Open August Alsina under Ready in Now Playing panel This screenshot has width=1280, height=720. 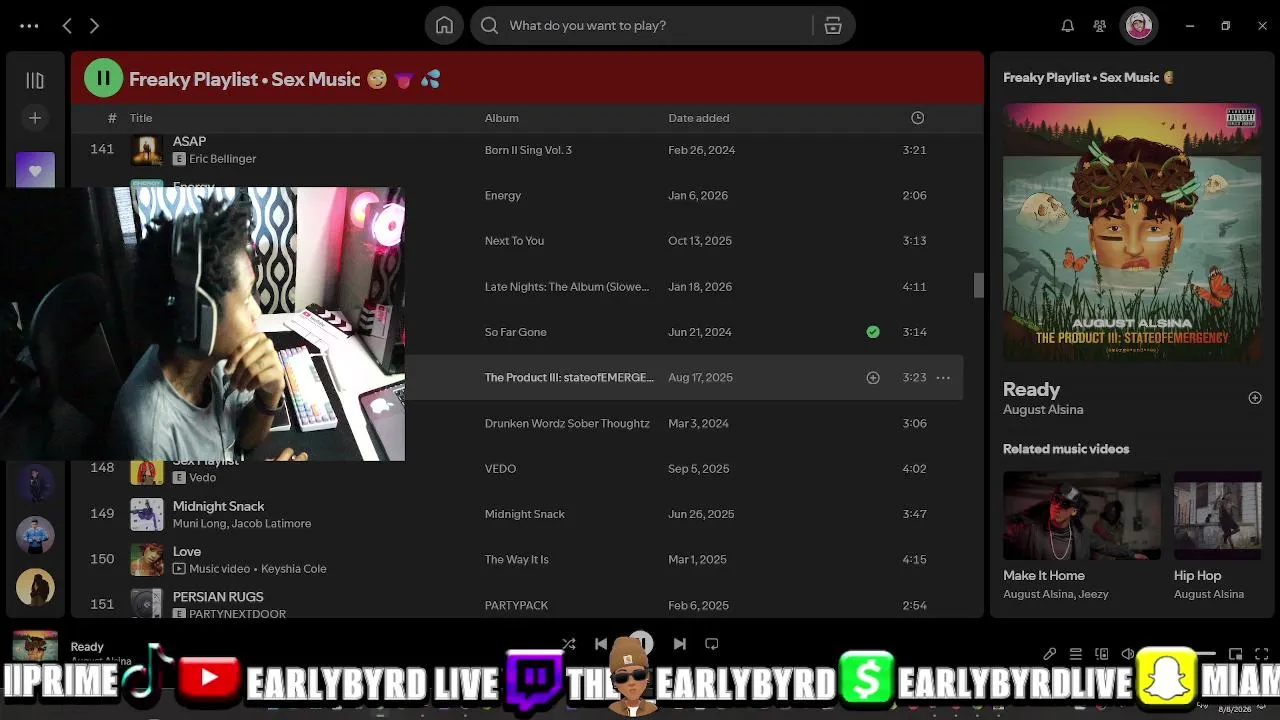1043,410
